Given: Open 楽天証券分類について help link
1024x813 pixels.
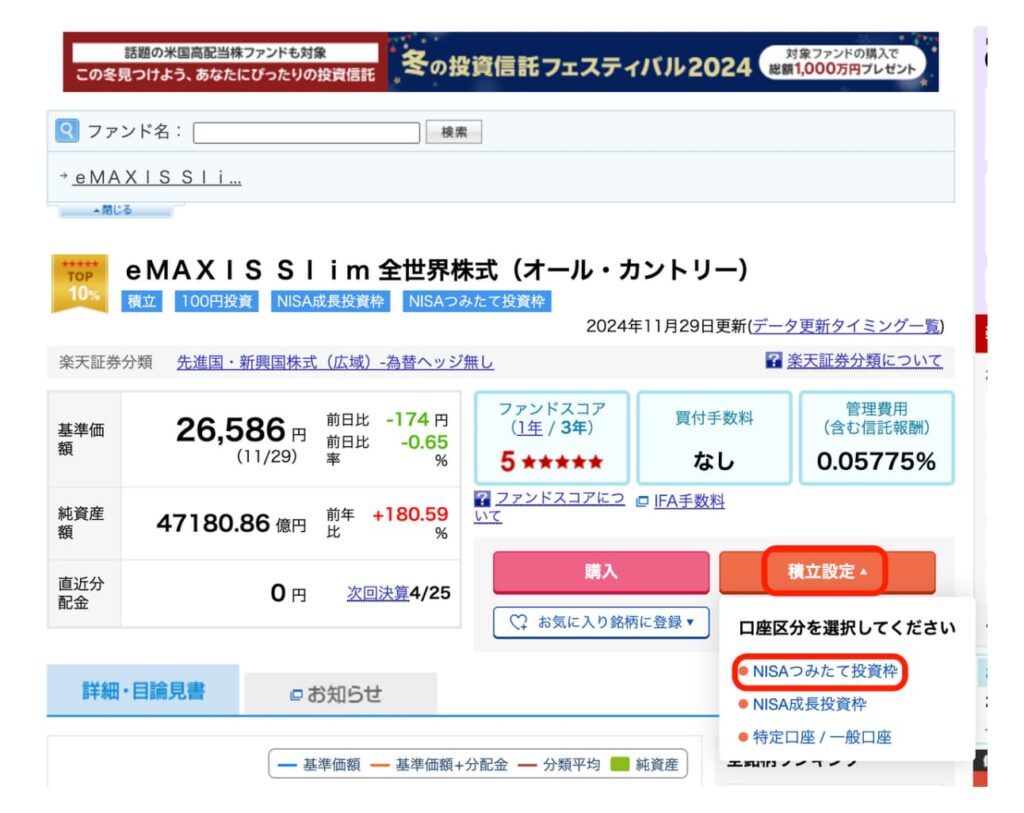Looking at the screenshot, I should click(865, 360).
